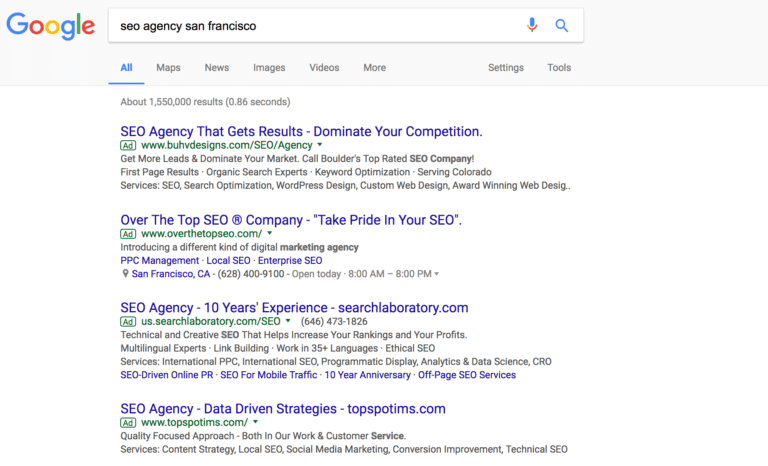Click the Ad badge next to overthetopseo URL
This screenshot has height=466, width=768.
coord(128,234)
